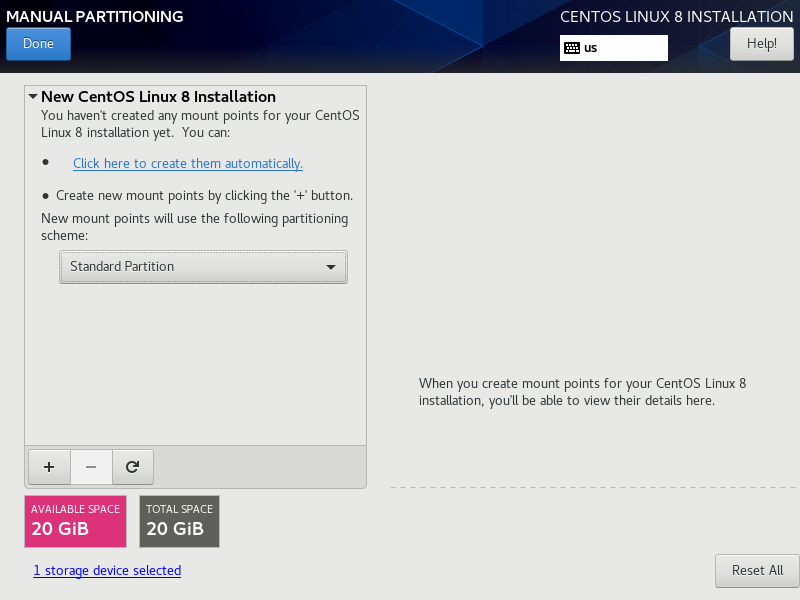Collapse the New CentOS Linux 8 Installation section
Viewport: 800px width, 600px height.
pyautogui.click(x=33, y=96)
